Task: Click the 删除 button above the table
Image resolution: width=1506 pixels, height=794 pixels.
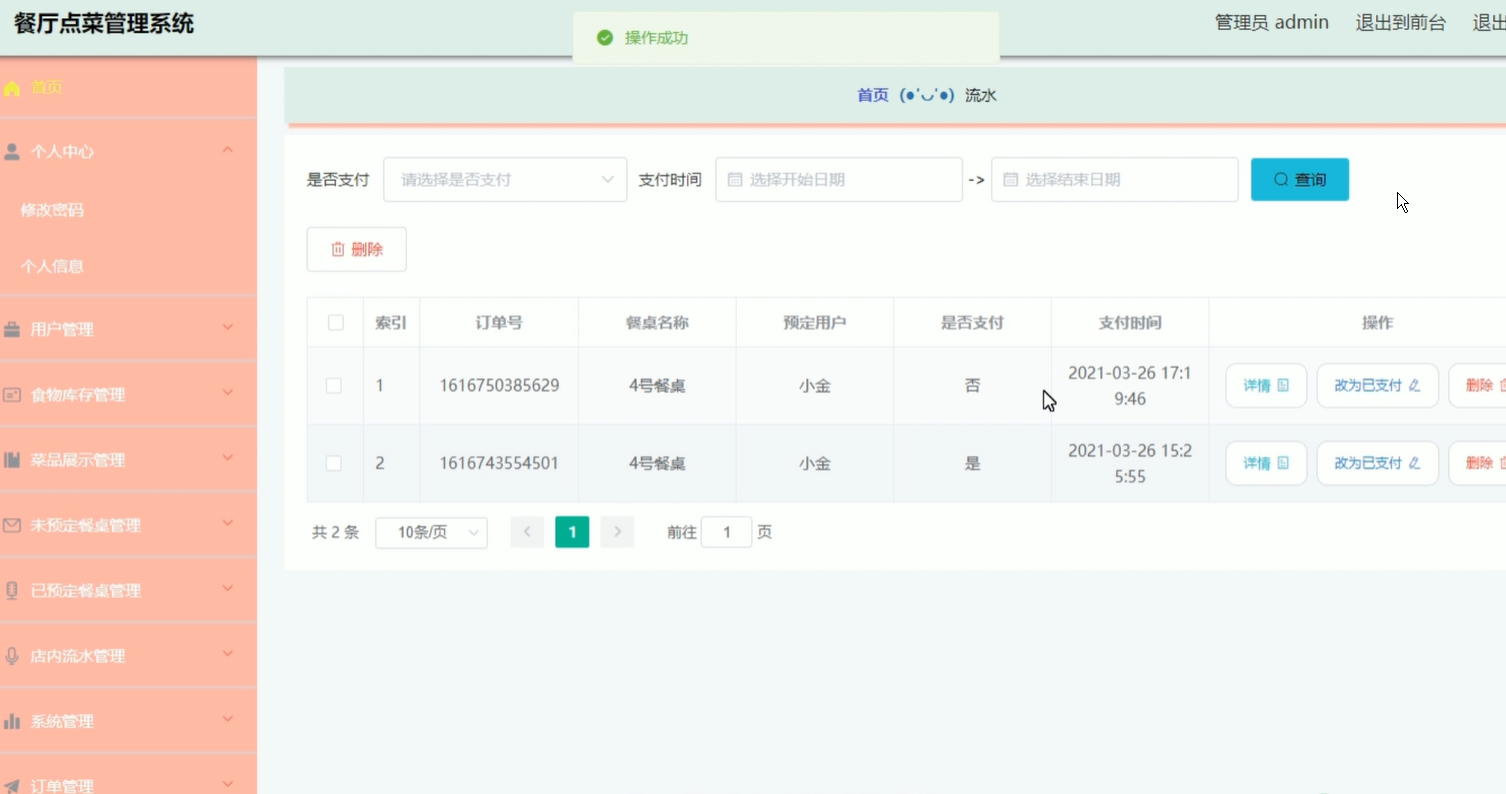Action: pos(356,250)
